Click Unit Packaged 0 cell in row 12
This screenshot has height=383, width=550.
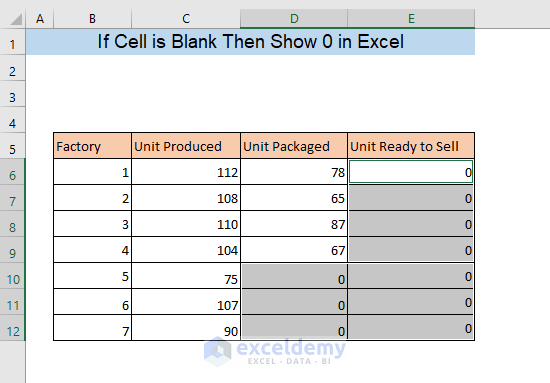pos(294,328)
